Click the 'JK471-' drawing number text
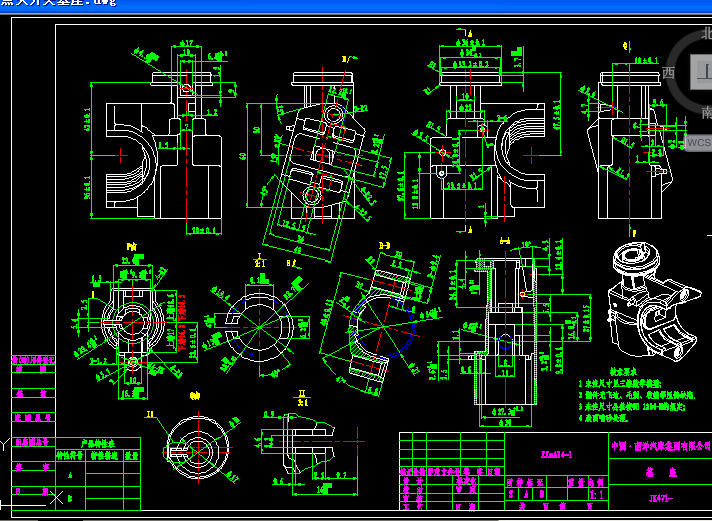Screen dimensions: 712x521 coord(661,498)
